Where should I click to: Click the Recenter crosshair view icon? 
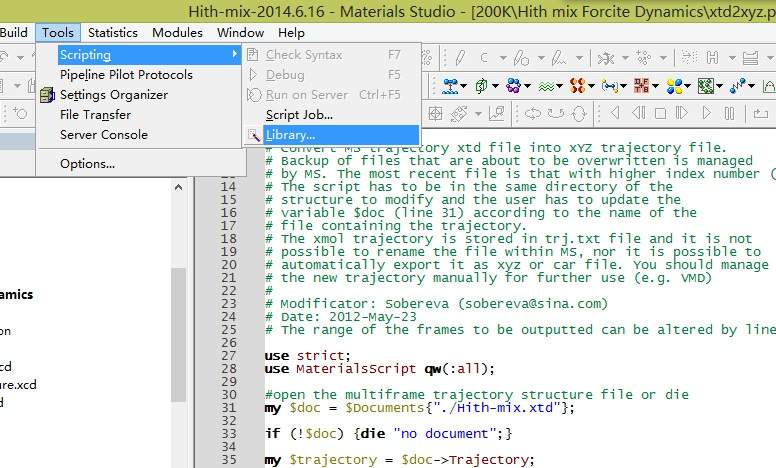tap(435, 114)
